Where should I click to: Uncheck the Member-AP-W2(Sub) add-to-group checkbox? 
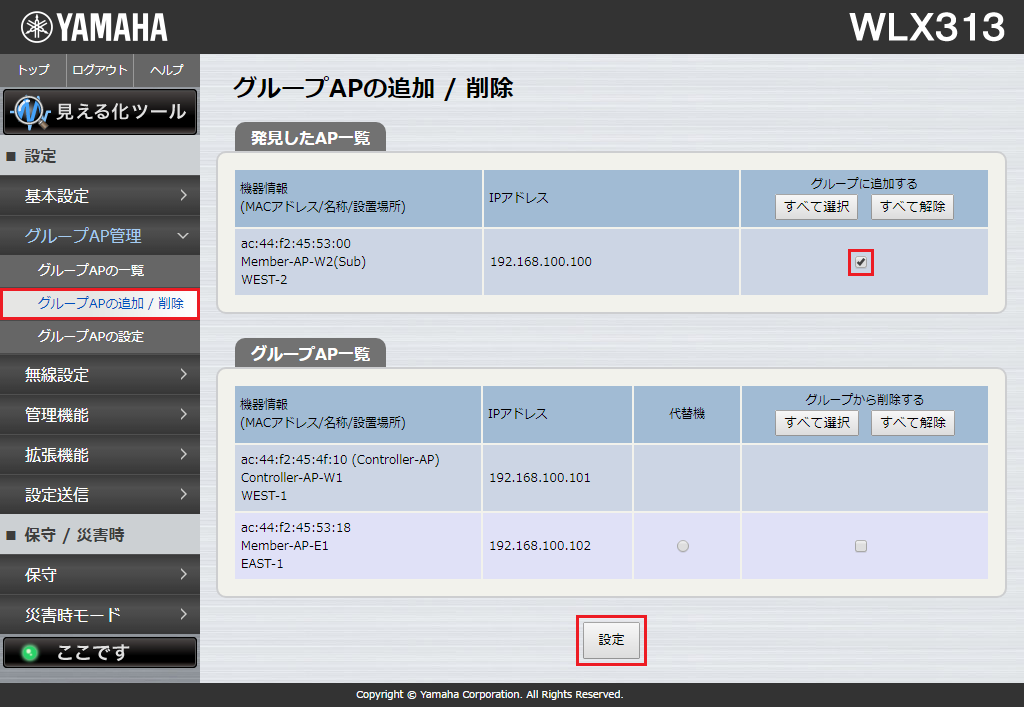861,262
